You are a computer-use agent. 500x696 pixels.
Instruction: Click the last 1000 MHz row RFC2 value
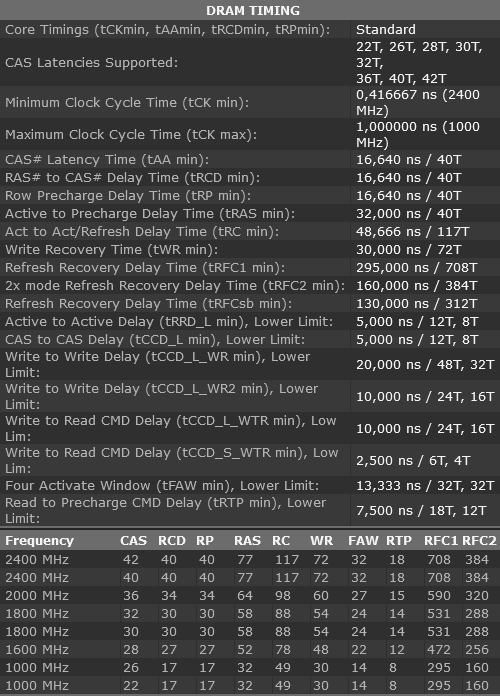[477, 686]
